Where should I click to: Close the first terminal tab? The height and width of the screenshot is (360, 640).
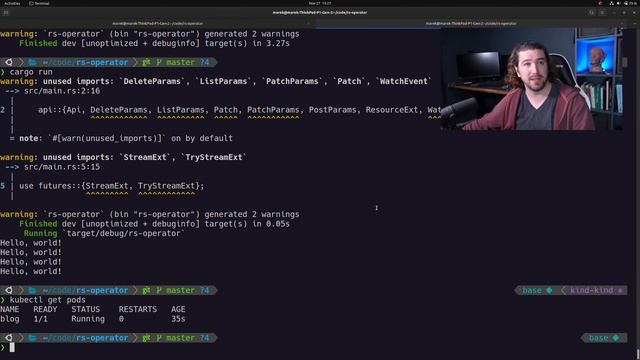tap(308, 24)
